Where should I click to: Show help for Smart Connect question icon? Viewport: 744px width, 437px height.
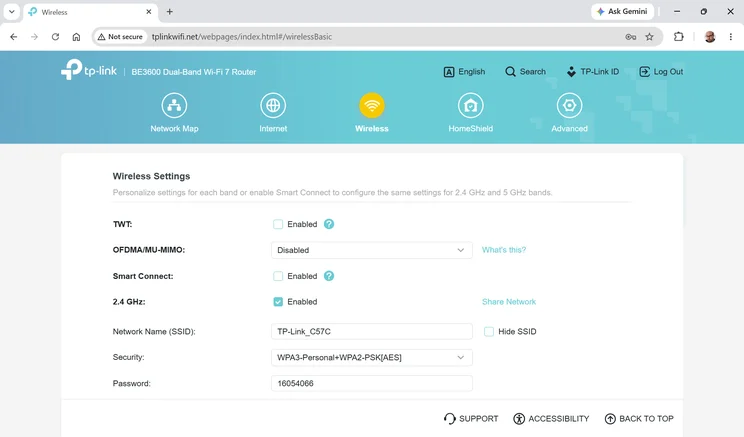(x=329, y=276)
